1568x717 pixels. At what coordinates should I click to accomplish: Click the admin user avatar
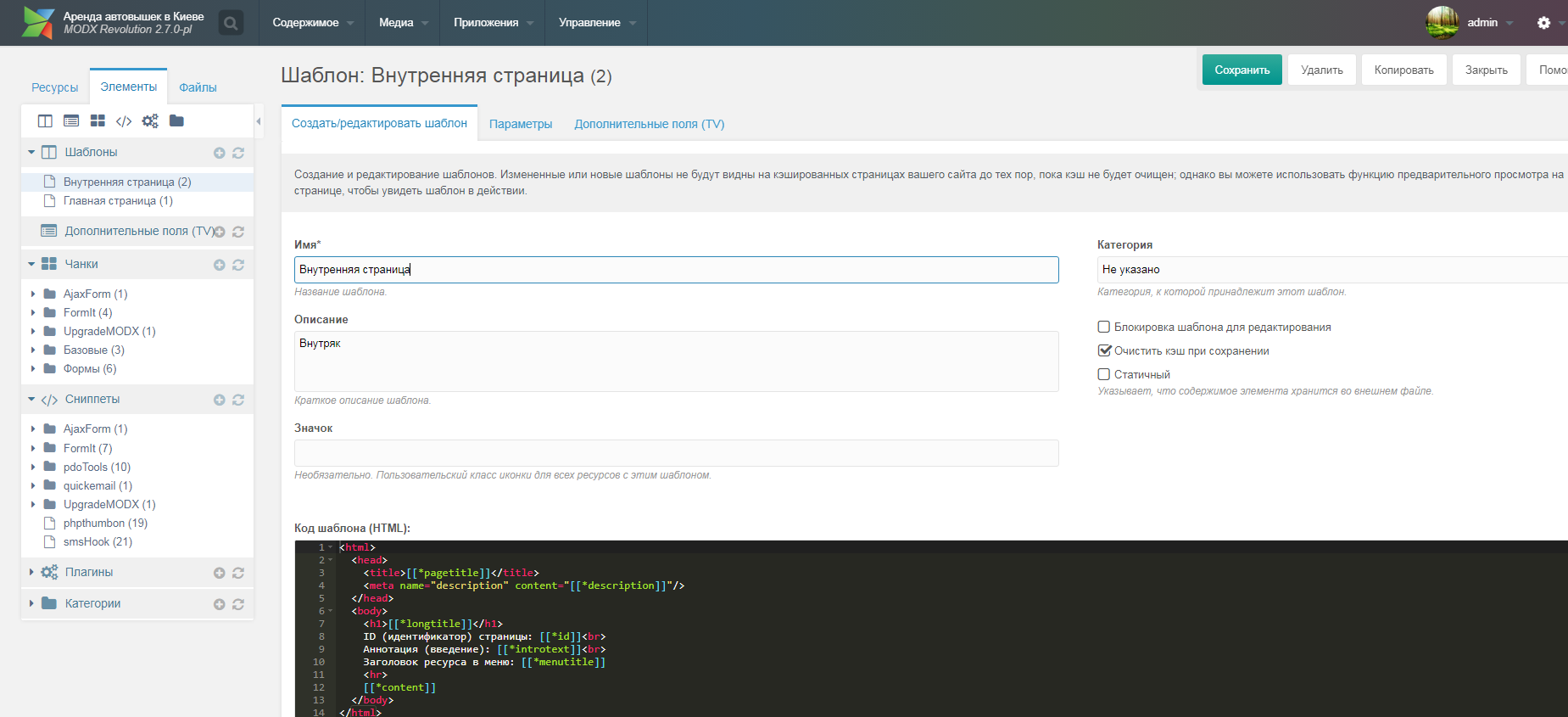(x=1442, y=23)
